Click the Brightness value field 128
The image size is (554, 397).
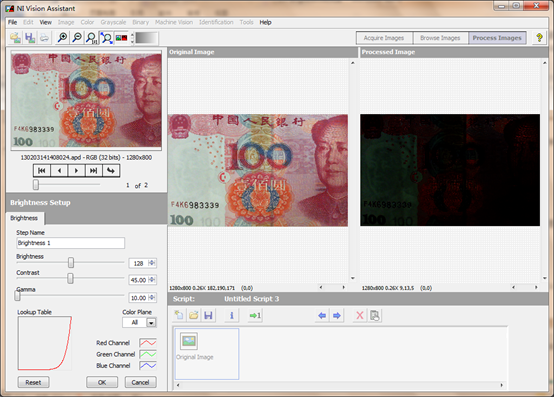[139, 263]
